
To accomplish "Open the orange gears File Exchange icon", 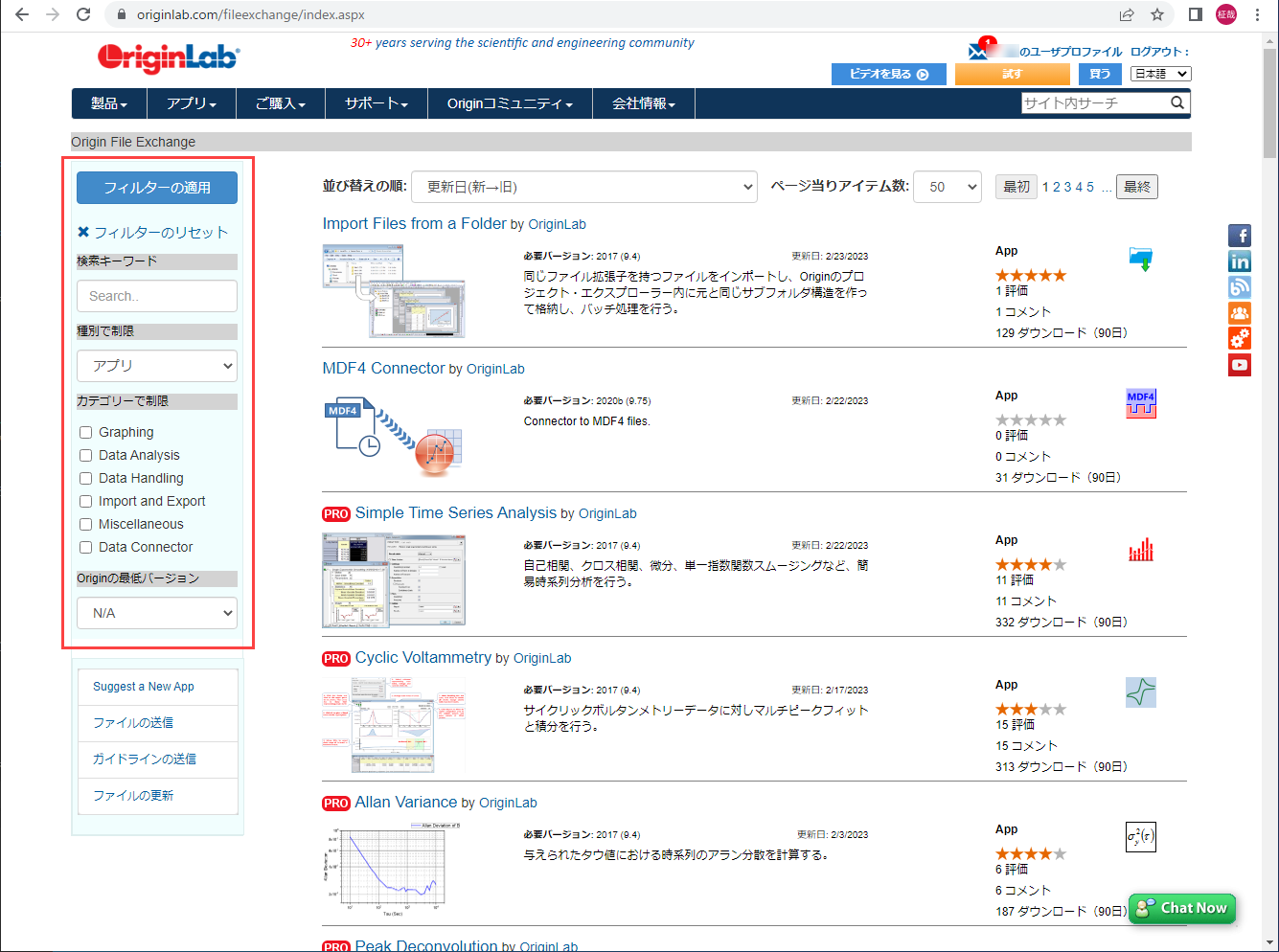I will click(1240, 339).
